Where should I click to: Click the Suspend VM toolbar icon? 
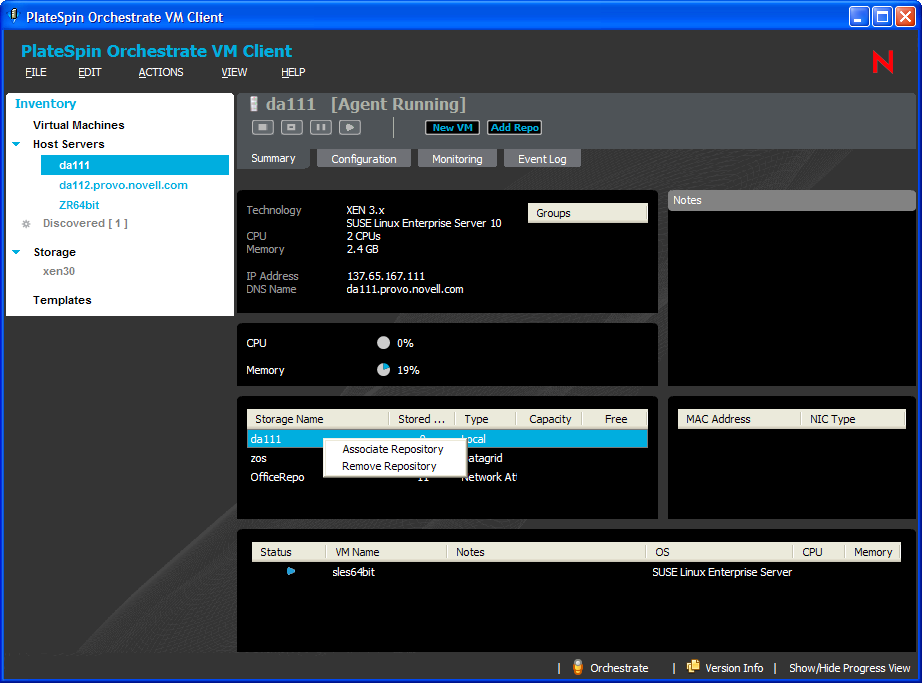click(292, 127)
